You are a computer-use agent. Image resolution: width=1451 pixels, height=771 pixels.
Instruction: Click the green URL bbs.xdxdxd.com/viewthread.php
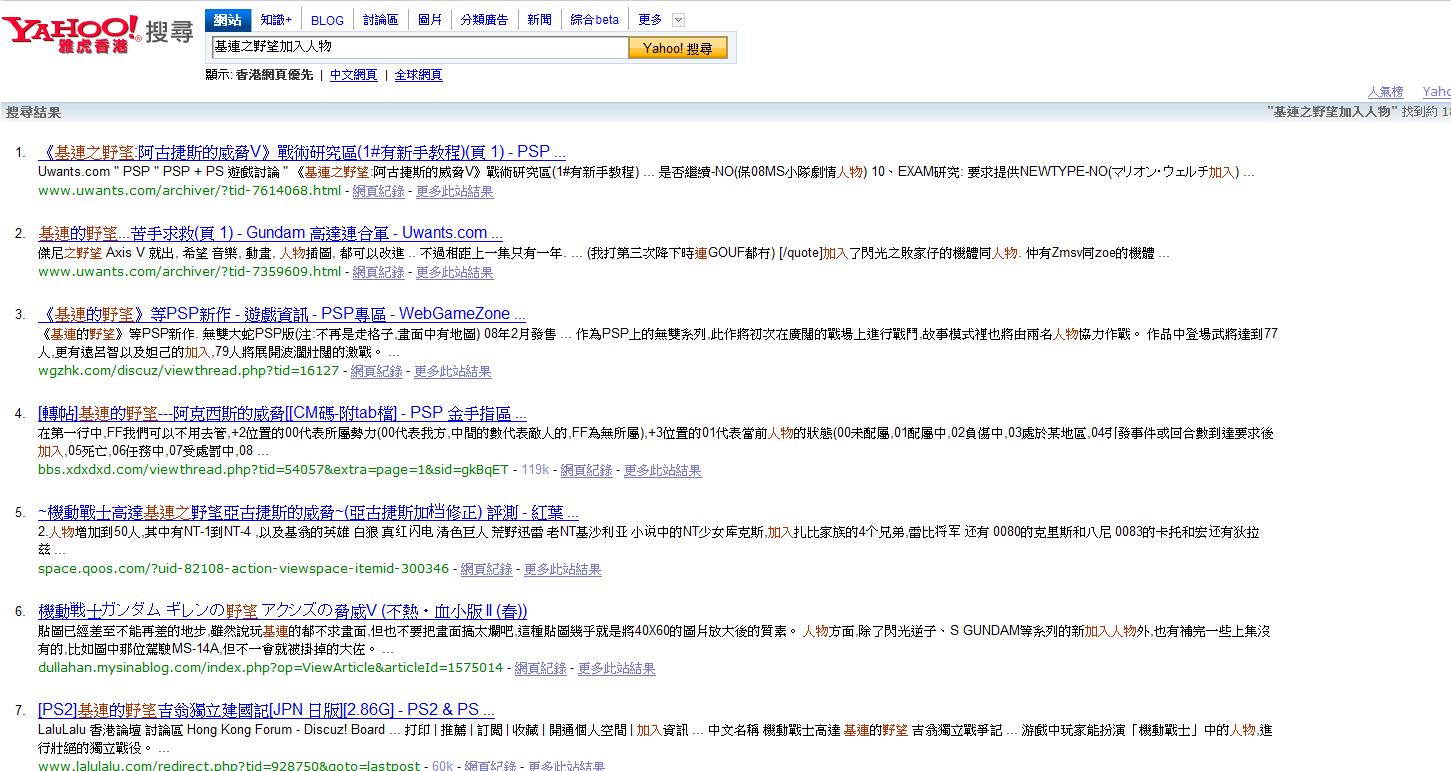[273, 470]
